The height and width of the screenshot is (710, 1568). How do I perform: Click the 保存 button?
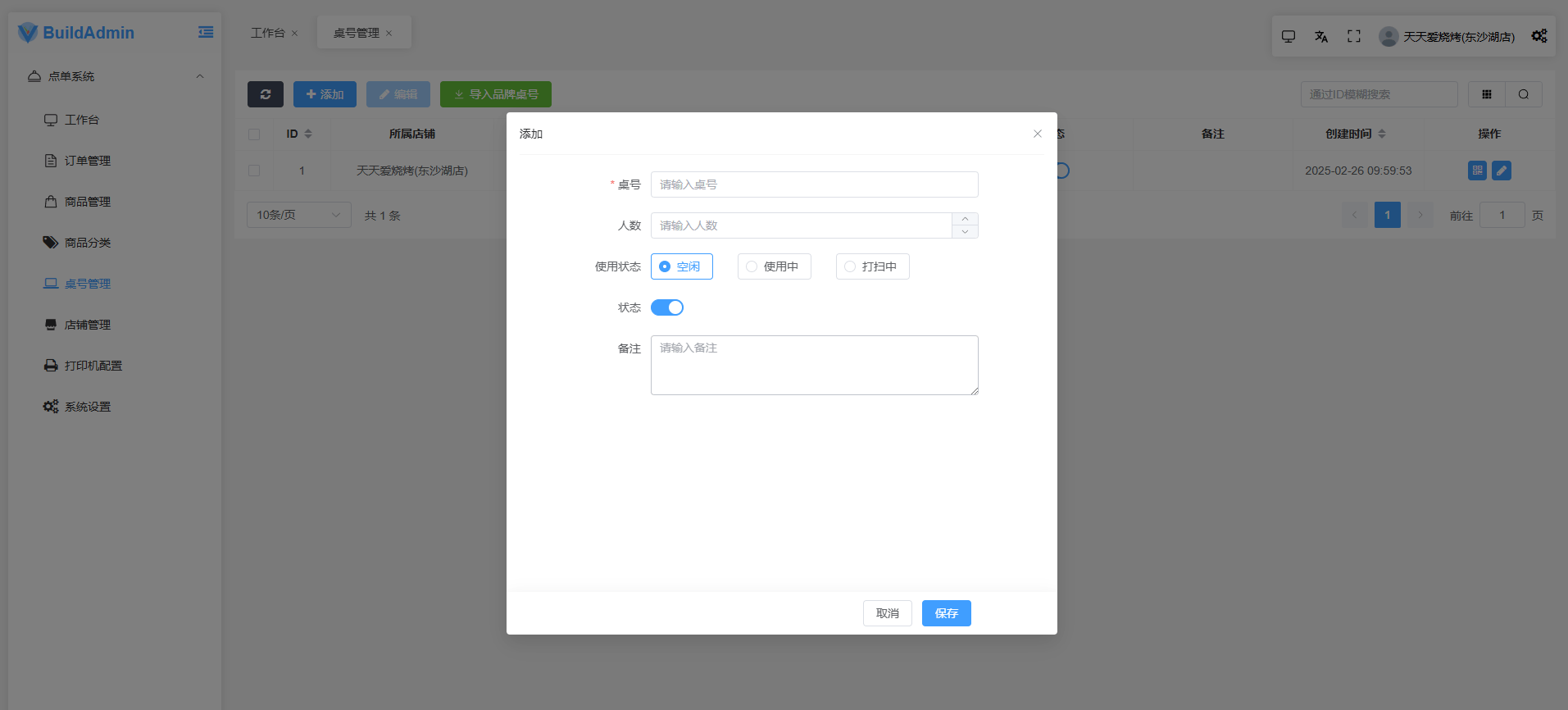947,613
